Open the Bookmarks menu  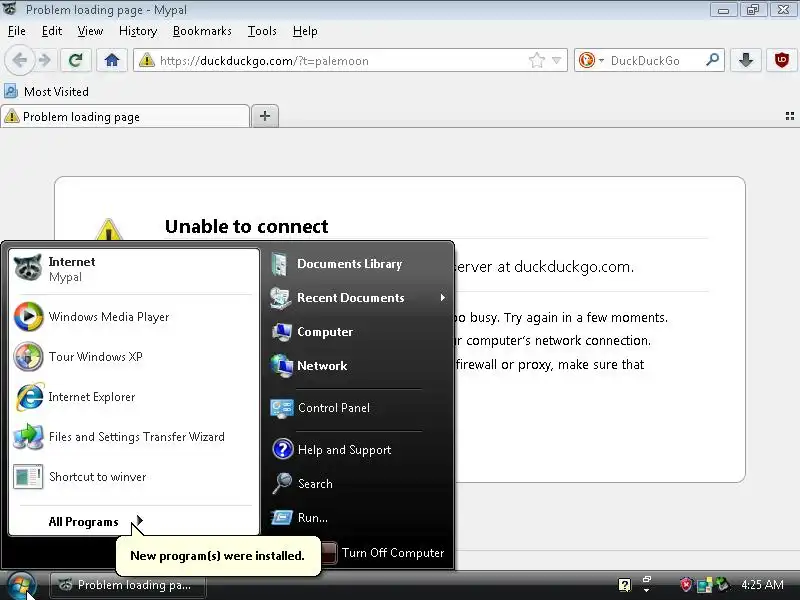[x=202, y=31]
